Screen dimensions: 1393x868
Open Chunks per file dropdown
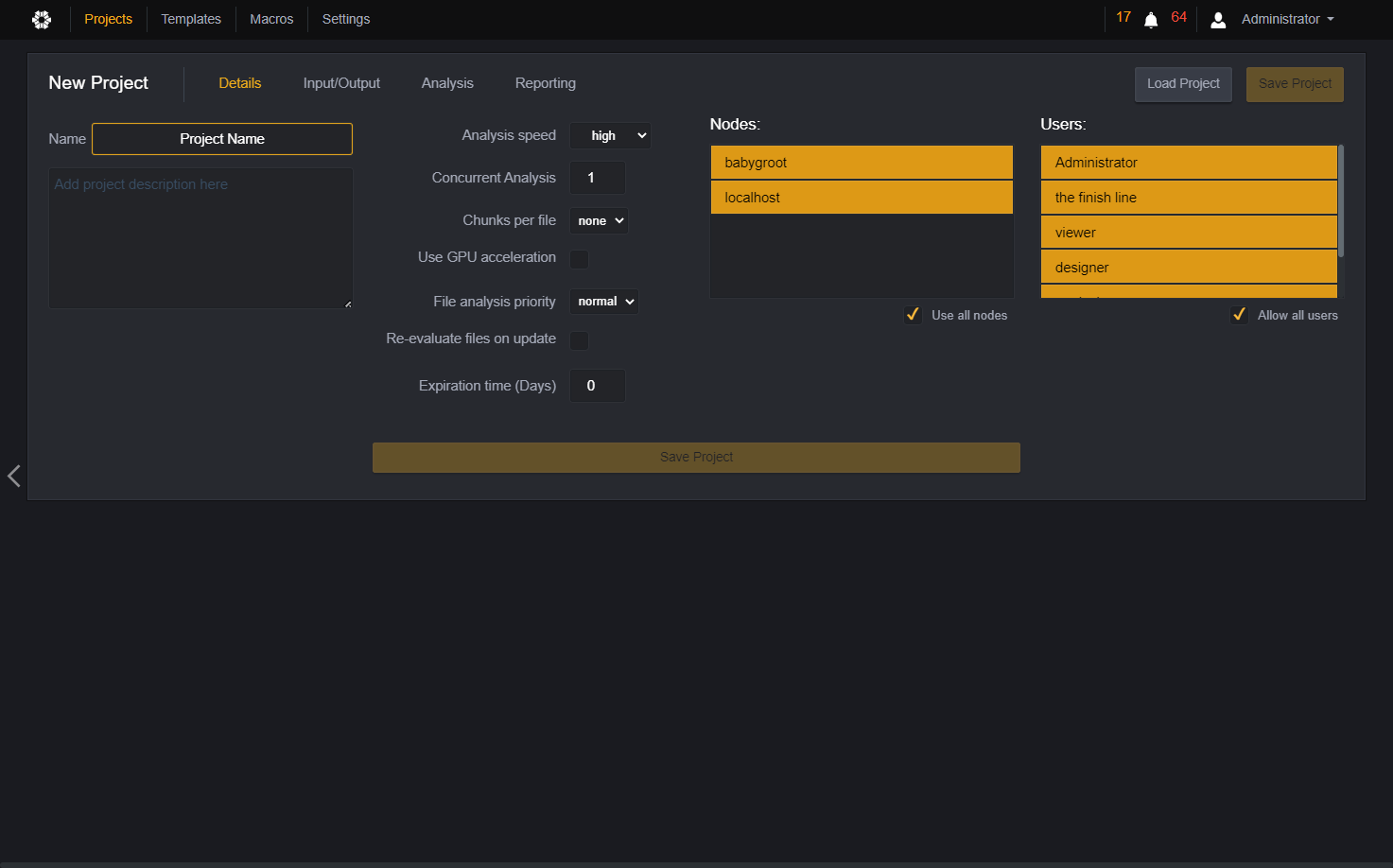click(600, 221)
